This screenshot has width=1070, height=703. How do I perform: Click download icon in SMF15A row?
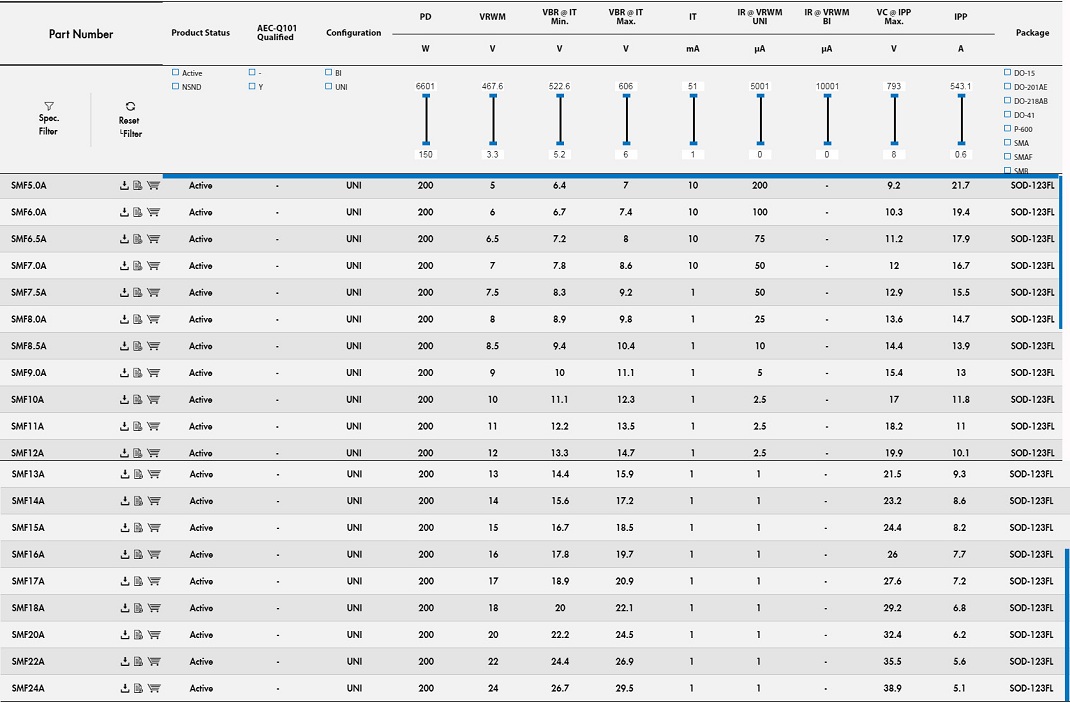[124, 528]
